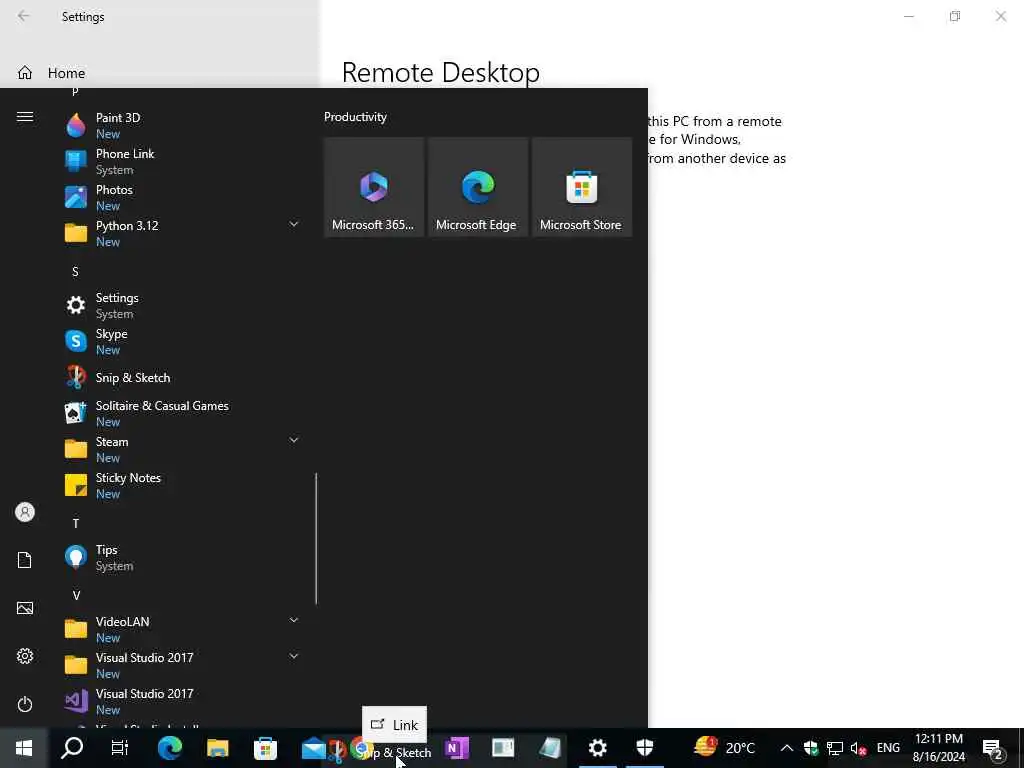
Task: Launch Skype from the app list
Action: coord(181,341)
